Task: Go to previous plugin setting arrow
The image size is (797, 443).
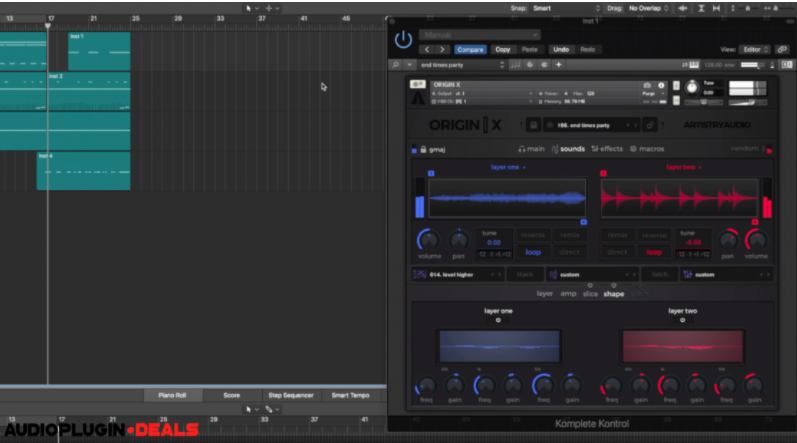Action: [427, 49]
